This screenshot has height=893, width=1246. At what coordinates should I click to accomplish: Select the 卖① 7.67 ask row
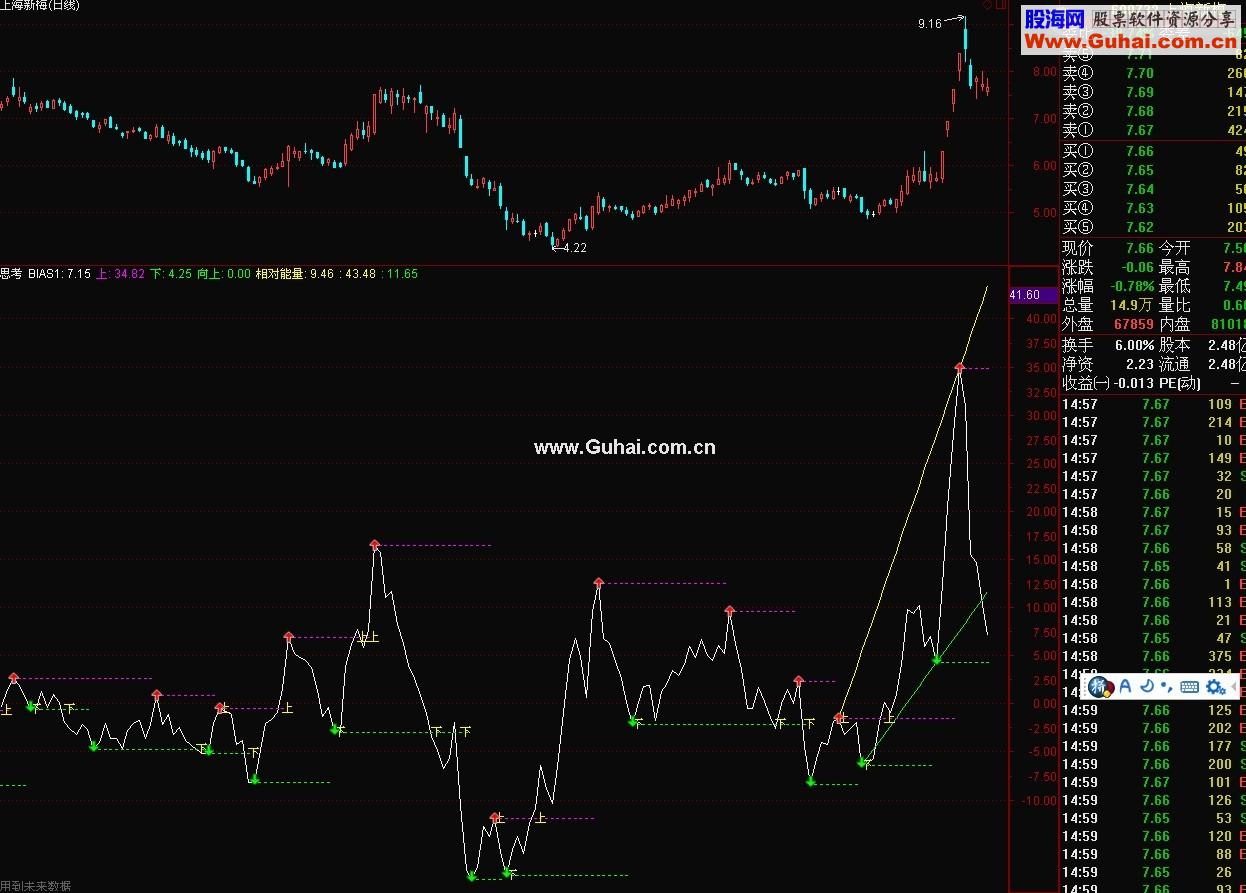[1153, 130]
